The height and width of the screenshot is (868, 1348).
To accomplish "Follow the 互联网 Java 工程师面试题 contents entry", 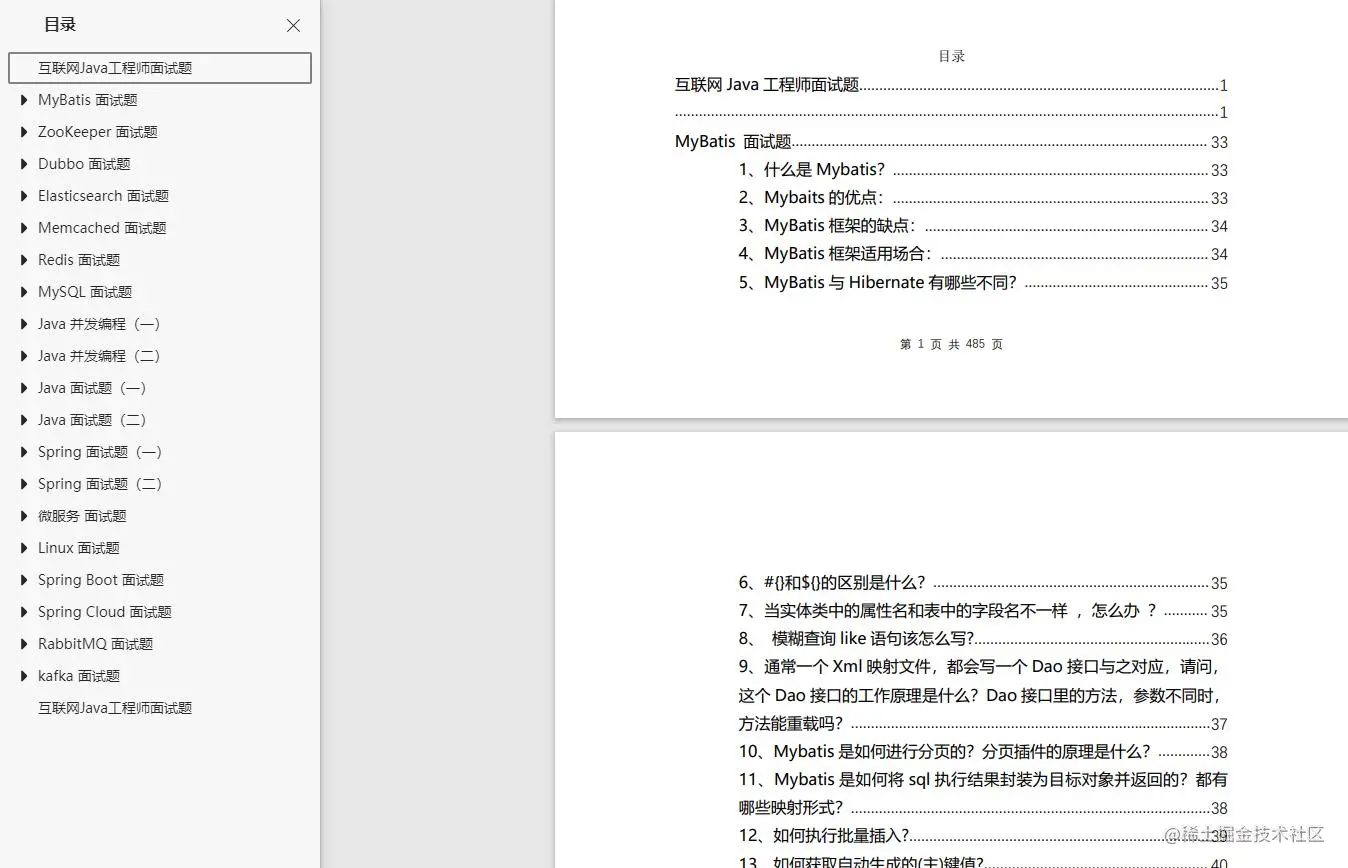I will (951, 85).
